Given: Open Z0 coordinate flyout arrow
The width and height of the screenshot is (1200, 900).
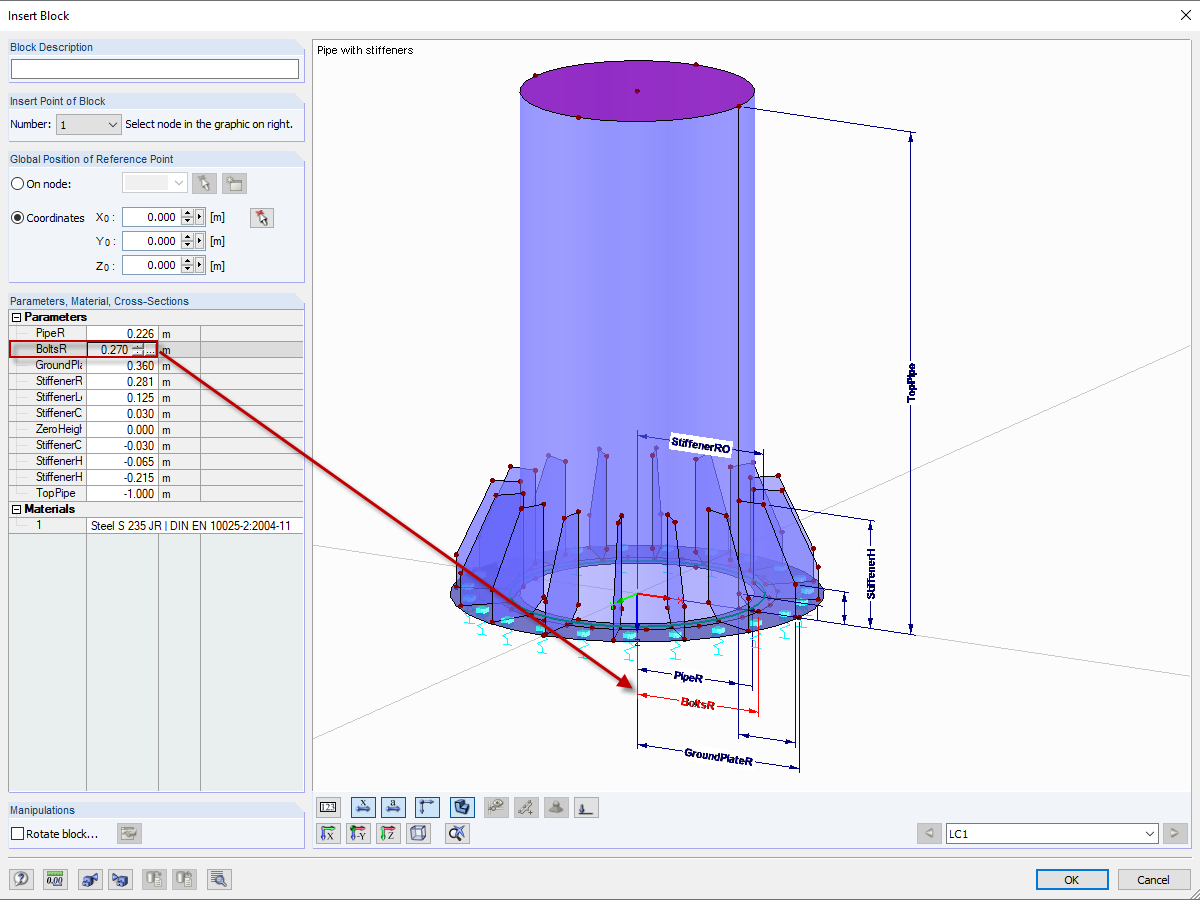Looking at the screenshot, I should pos(199,265).
